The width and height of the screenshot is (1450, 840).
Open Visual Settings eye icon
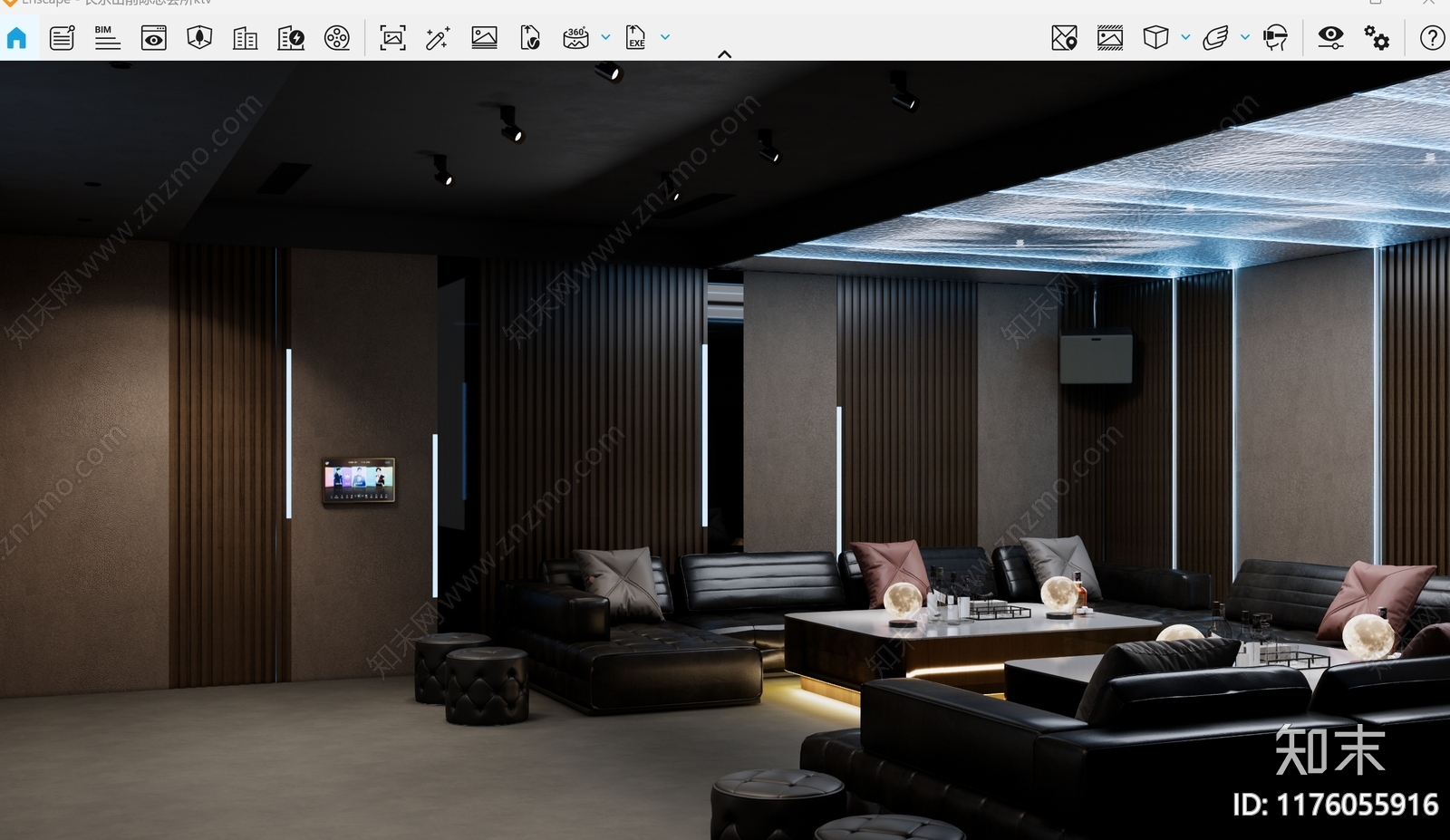(x=1330, y=38)
